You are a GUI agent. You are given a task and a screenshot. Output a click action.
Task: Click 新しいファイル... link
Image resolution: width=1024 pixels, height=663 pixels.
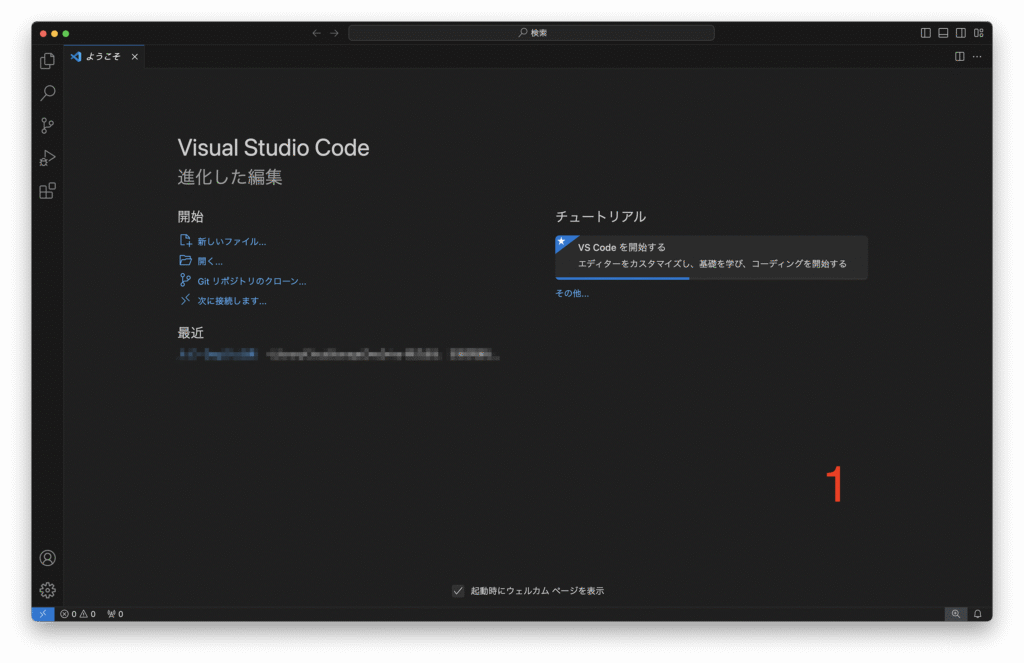pos(232,242)
